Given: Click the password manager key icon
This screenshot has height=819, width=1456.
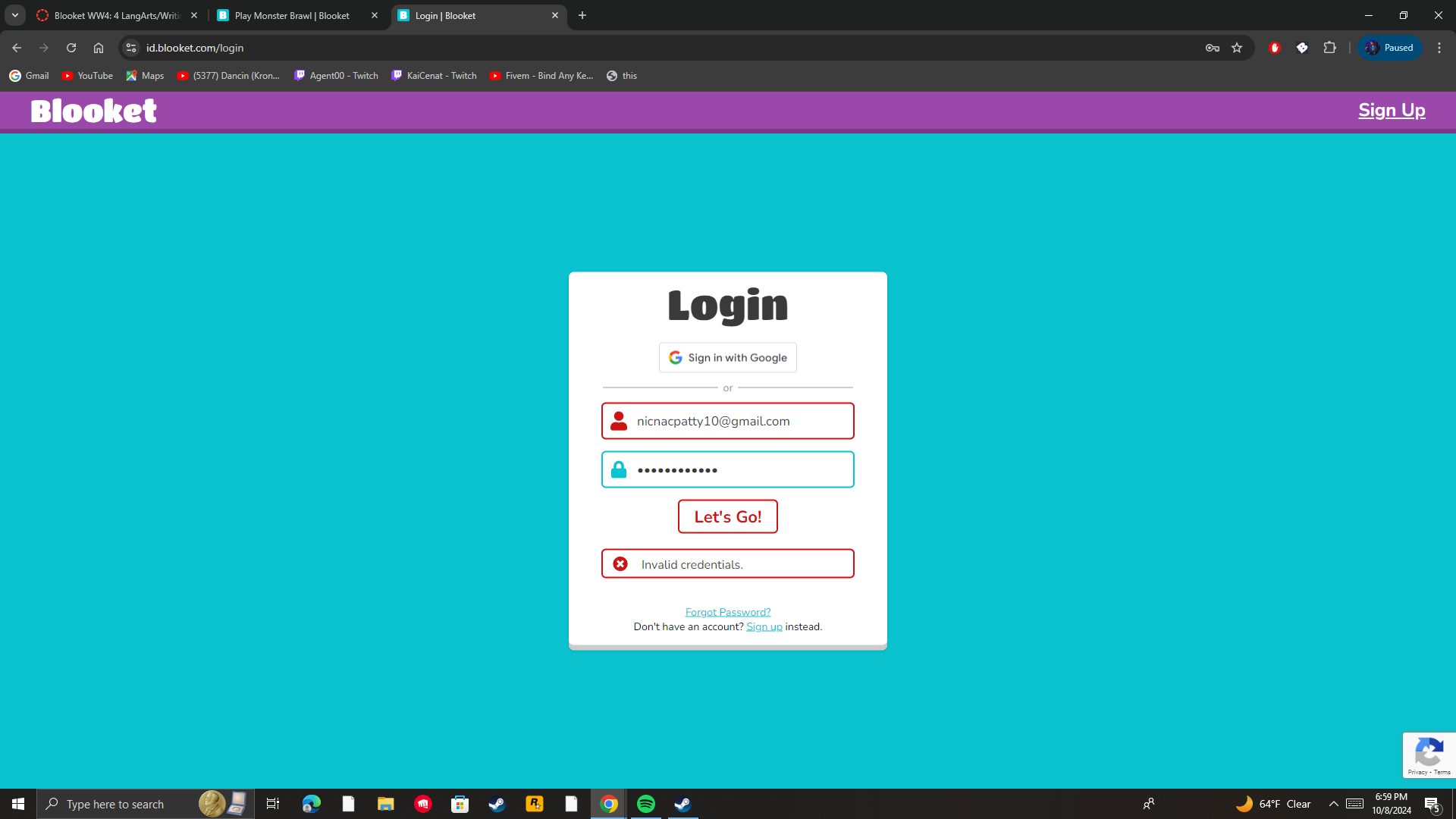Looking at the screenshot, I should coord(1212,48).
